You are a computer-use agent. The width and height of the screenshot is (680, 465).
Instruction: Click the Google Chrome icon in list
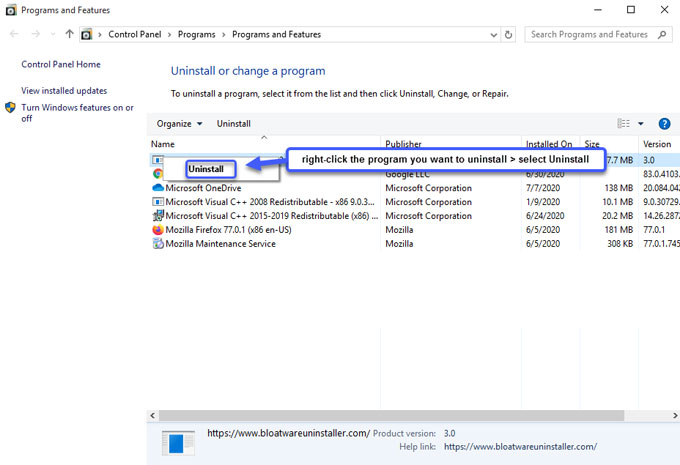[157, 174]
